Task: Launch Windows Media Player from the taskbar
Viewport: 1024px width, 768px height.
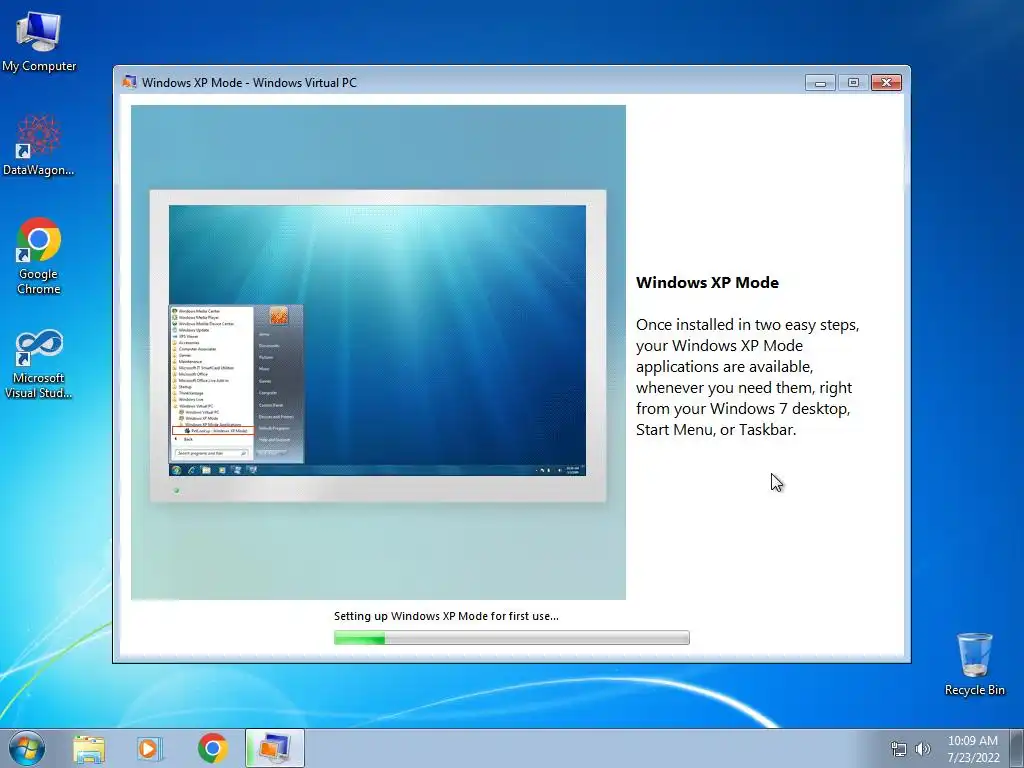Action: coord(150,748)
